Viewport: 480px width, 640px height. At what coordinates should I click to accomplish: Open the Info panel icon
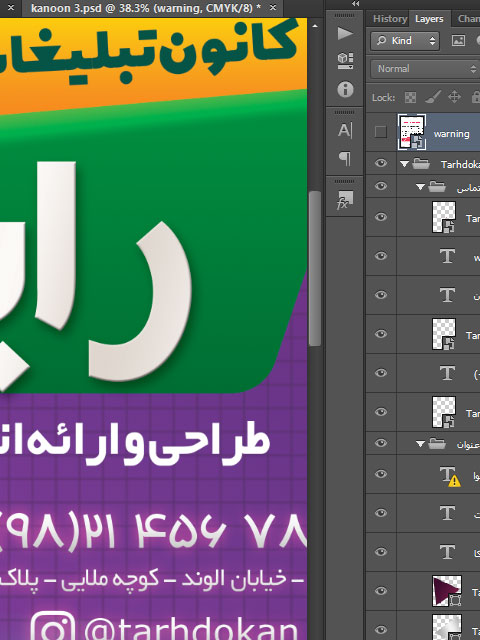coord(345,89)
